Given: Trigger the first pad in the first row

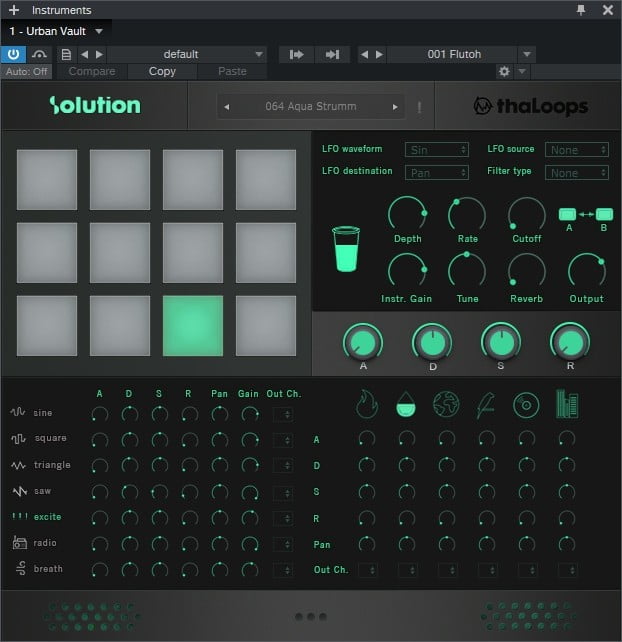Looking at the screenshot, I should tap(47, 179).
